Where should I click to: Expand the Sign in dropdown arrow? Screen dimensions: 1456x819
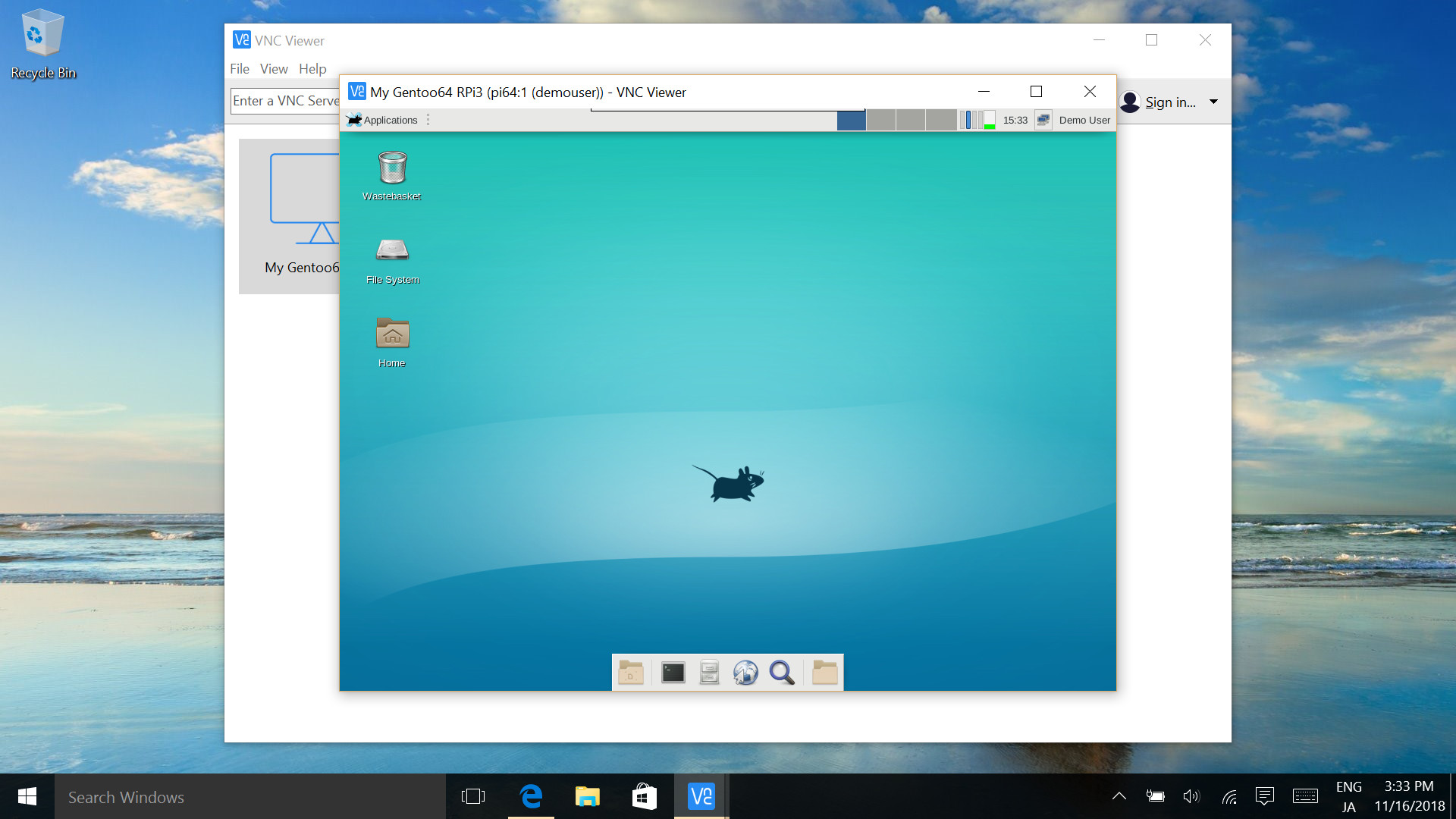point(1213,102)
